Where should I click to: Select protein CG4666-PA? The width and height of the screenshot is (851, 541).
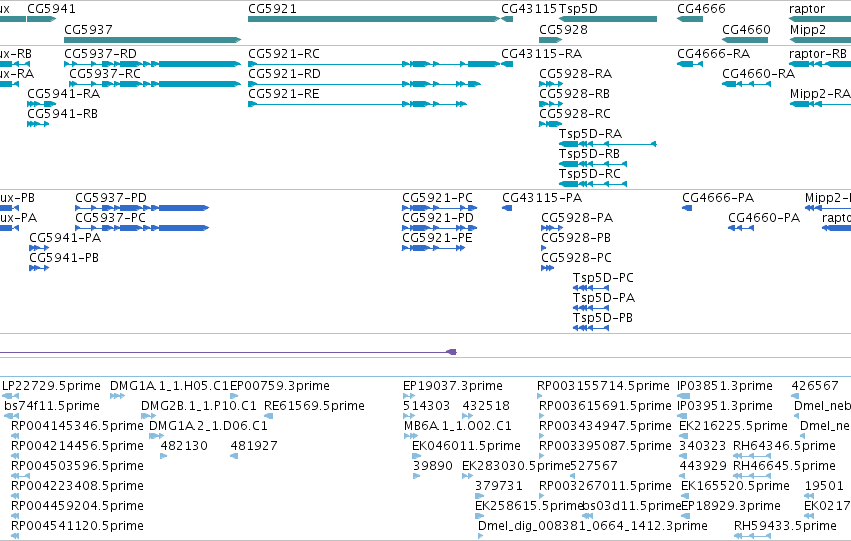pos(687,208)
